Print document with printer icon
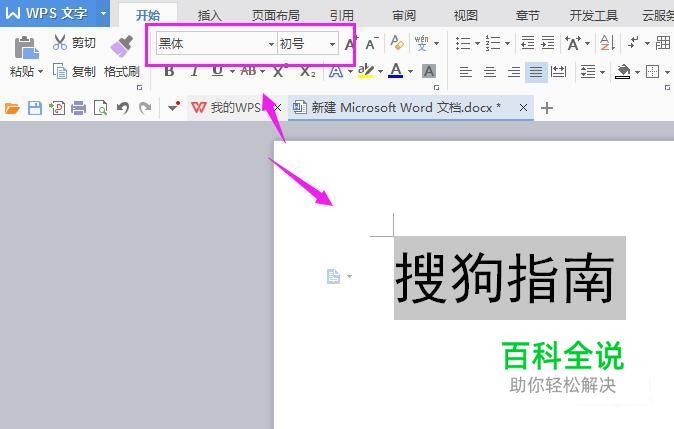 78,108
